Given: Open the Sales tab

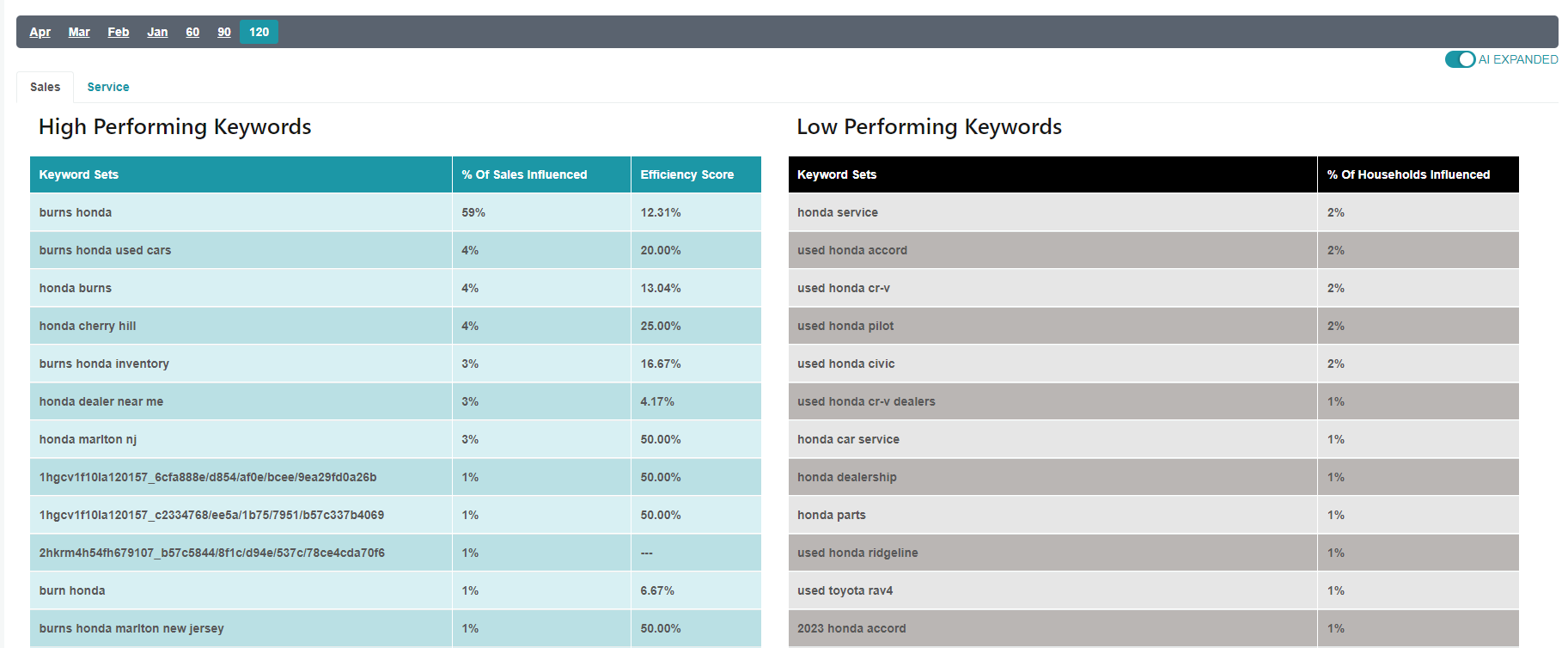Looking at the screenshot, I should click(45, 87).
